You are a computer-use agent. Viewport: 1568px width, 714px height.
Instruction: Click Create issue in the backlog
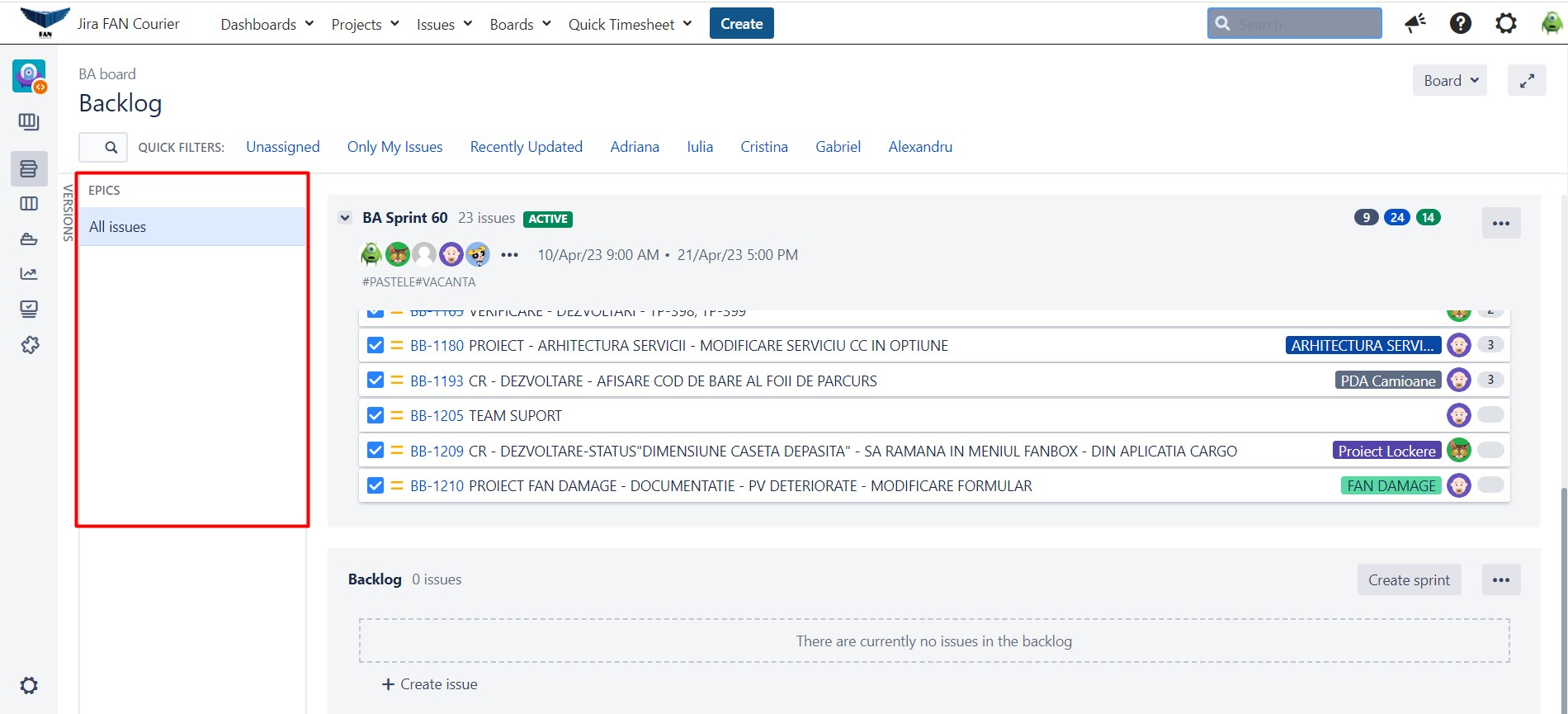click(429, 684)
